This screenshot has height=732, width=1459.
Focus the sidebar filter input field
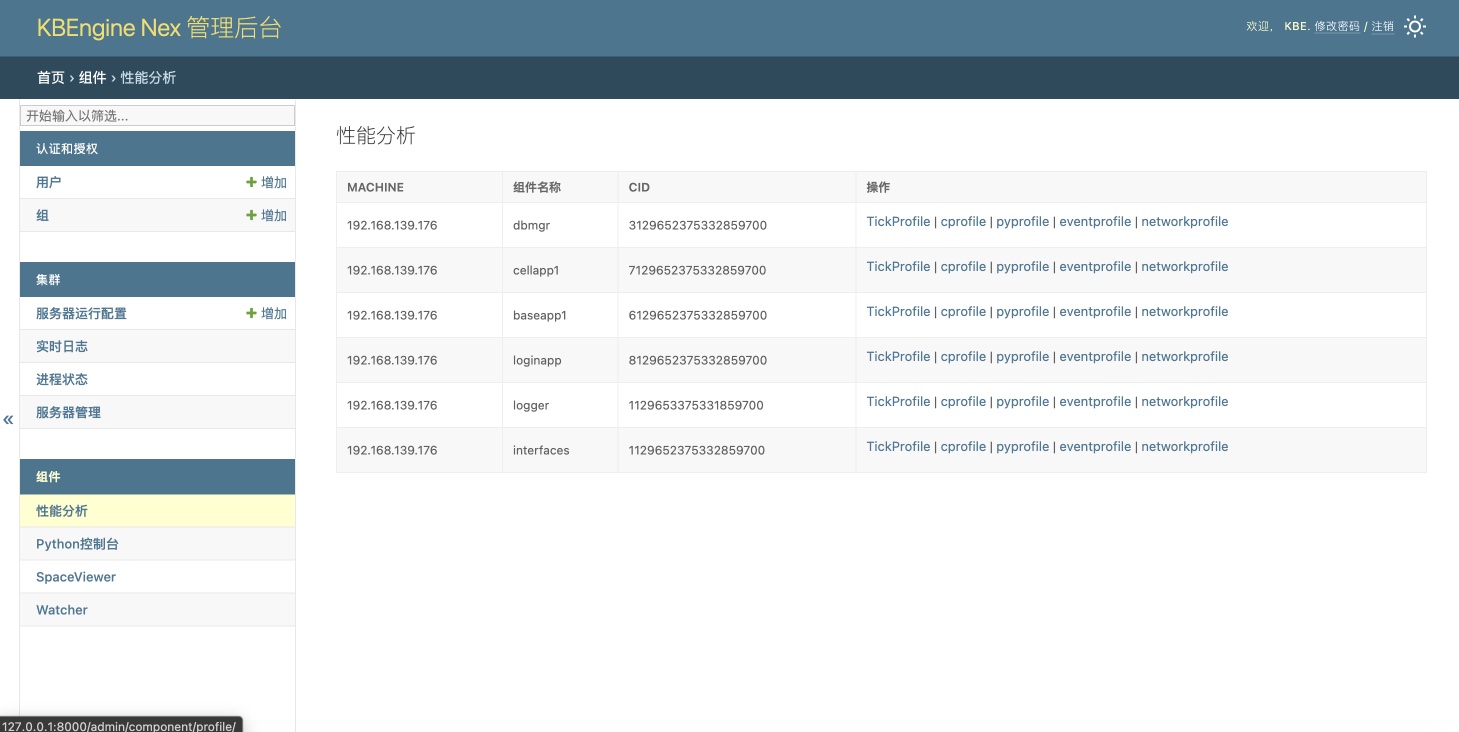(157, 116)
